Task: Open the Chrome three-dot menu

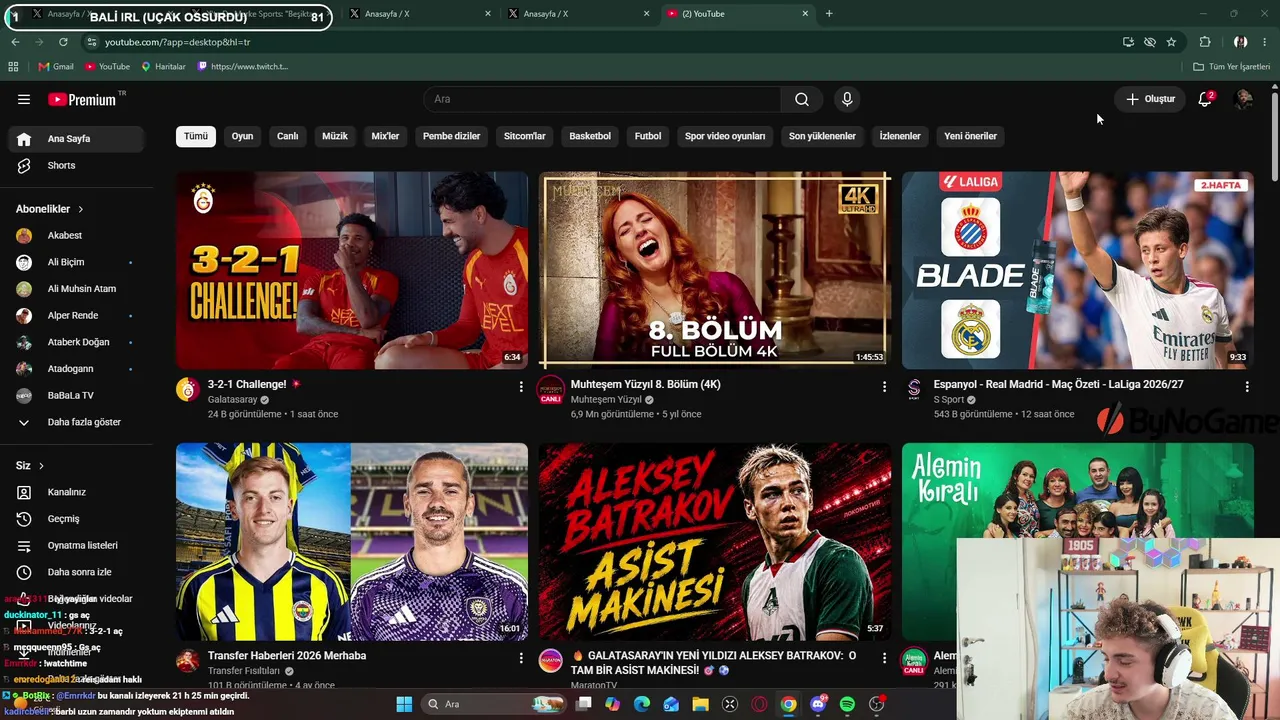Action: click(x=1265, y=42)
